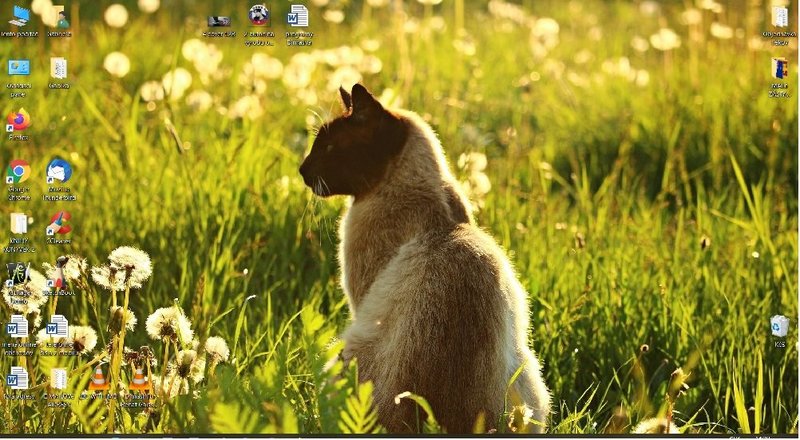Launch Firefox from the desktop

point(18,121)
